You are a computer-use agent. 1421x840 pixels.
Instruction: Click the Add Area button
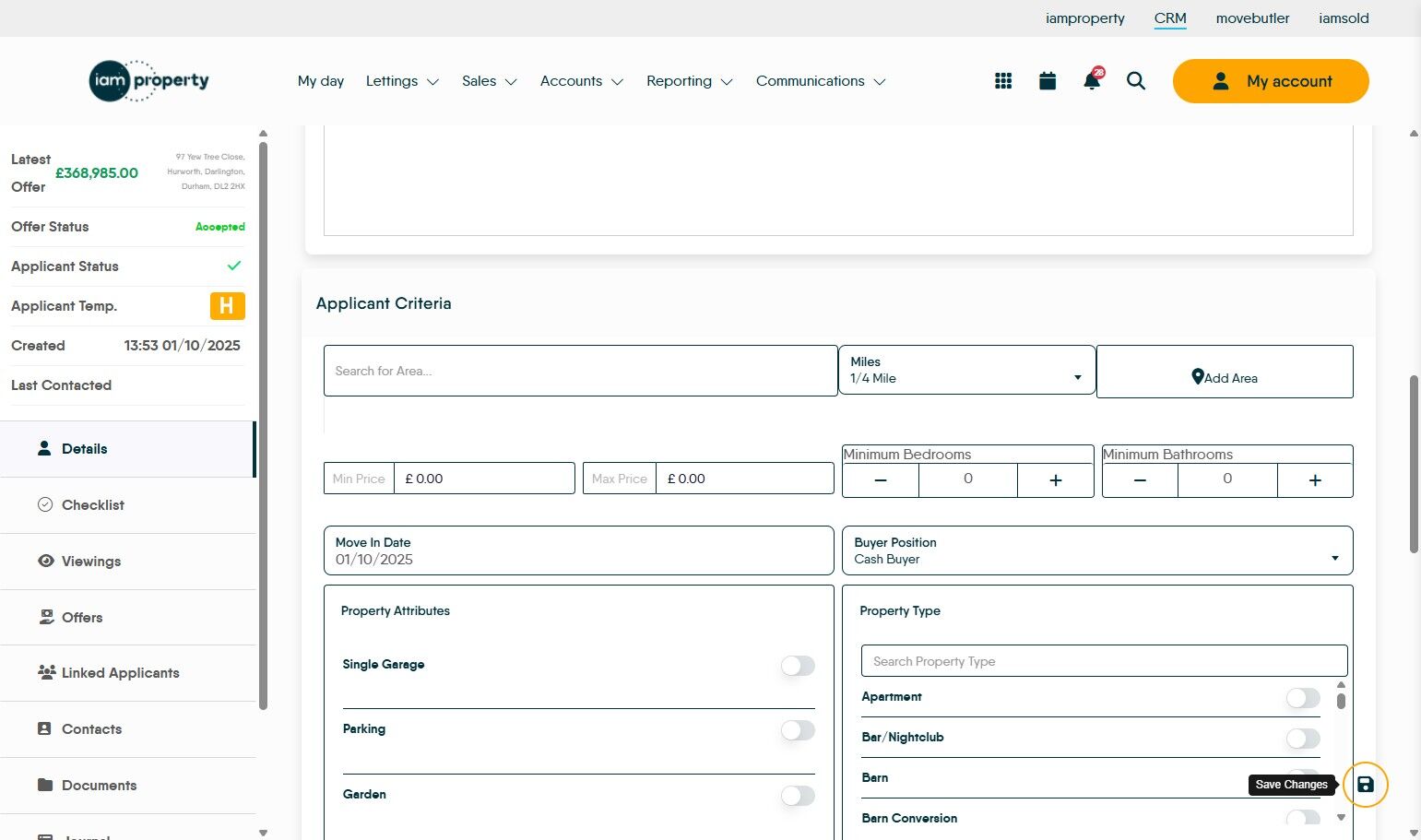pyautogui.click(x=1225, y=377)
